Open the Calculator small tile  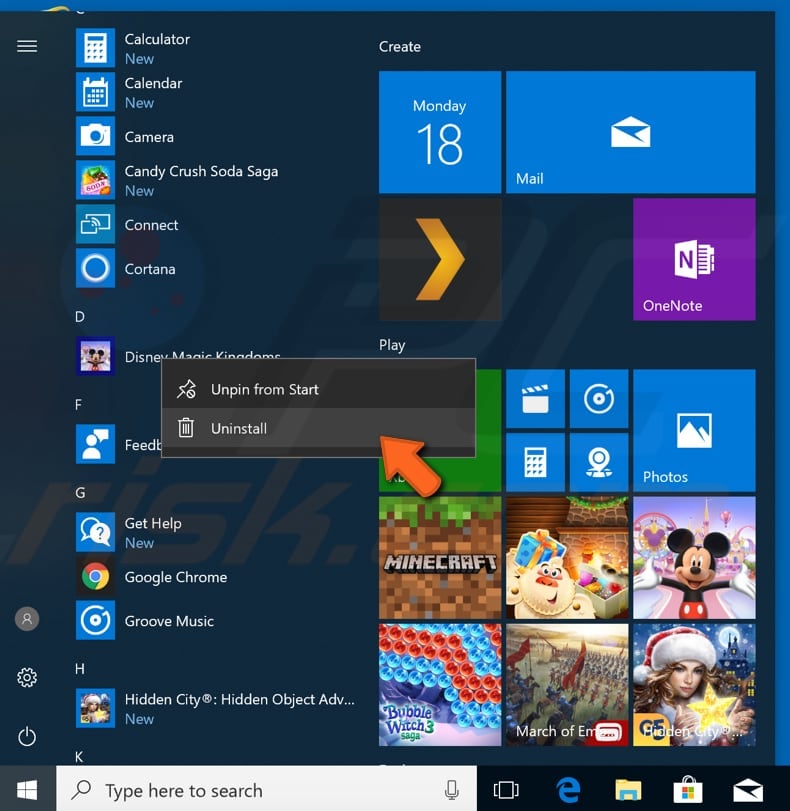tap(535, 462)
